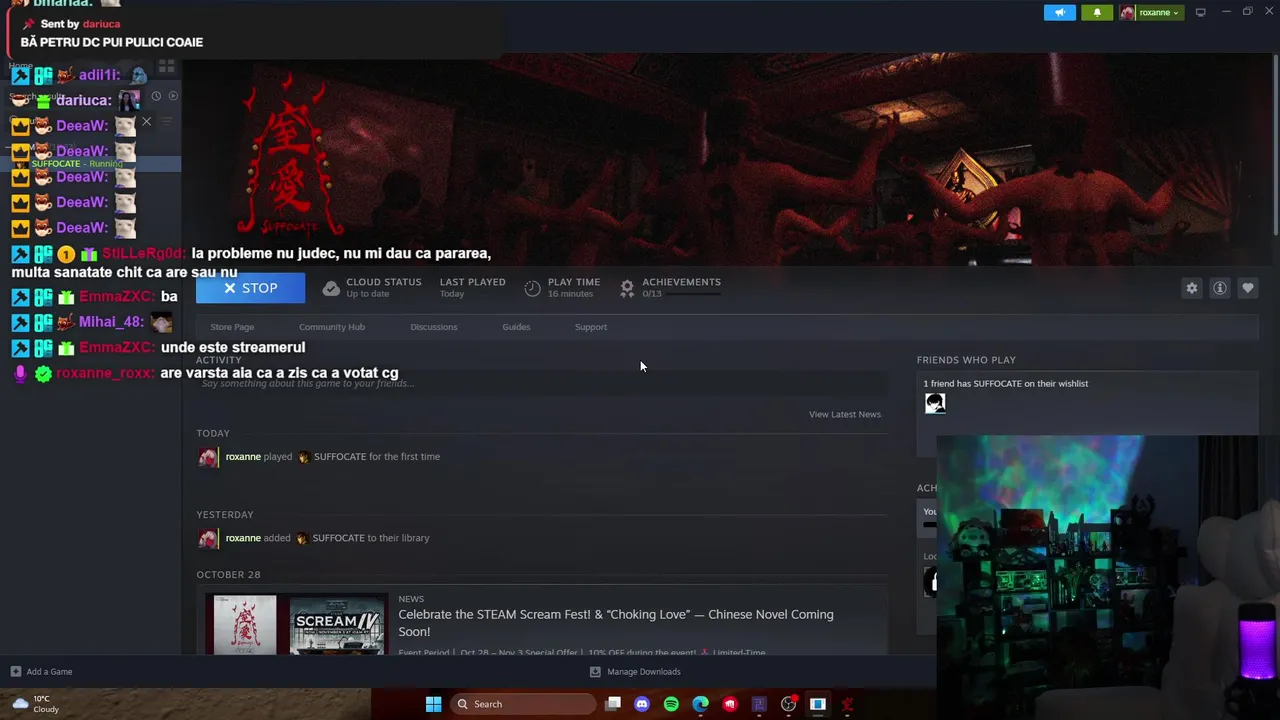The image size is (1280, 720).
Task: Open the Steam Scream Fest news headline
Action: pyautogui.click(x=616, y=623)
